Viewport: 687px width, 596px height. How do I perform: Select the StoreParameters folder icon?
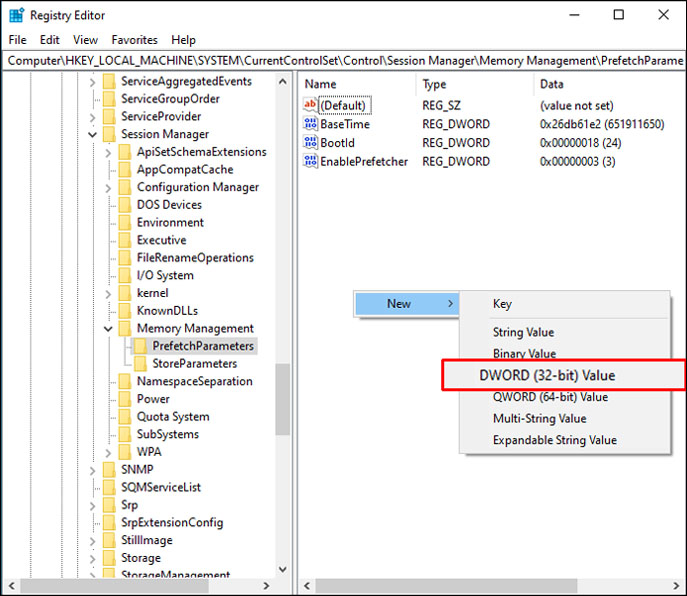pyautogui.click(x=140, y=363)
